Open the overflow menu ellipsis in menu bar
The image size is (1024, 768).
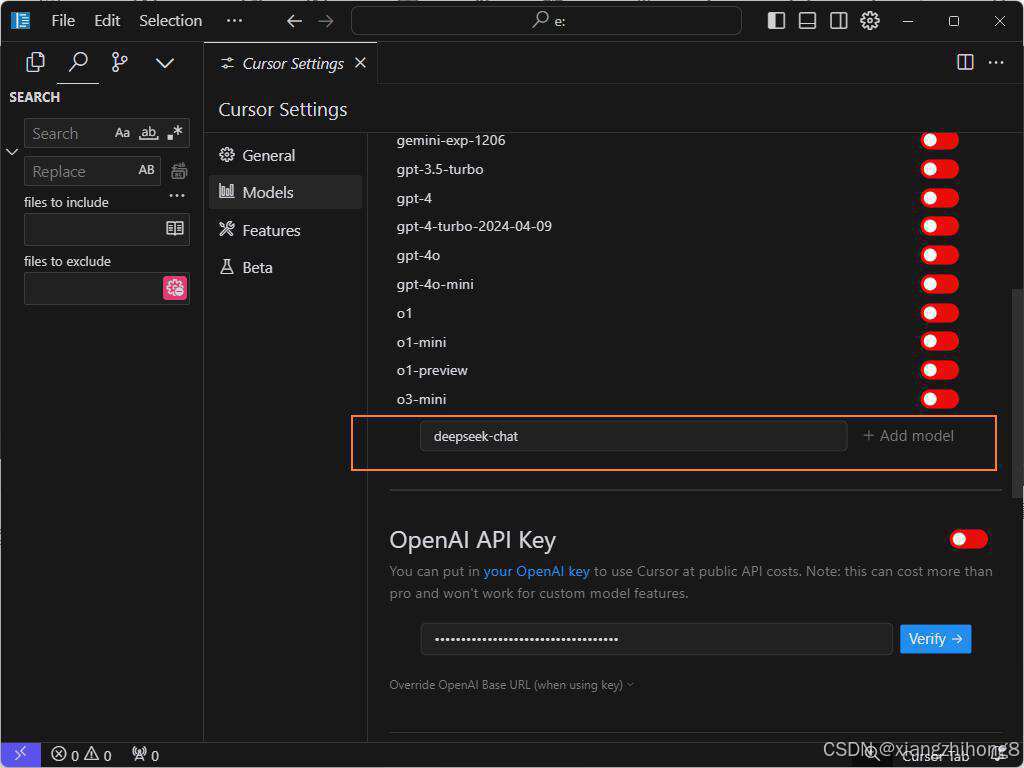point(234,21)
